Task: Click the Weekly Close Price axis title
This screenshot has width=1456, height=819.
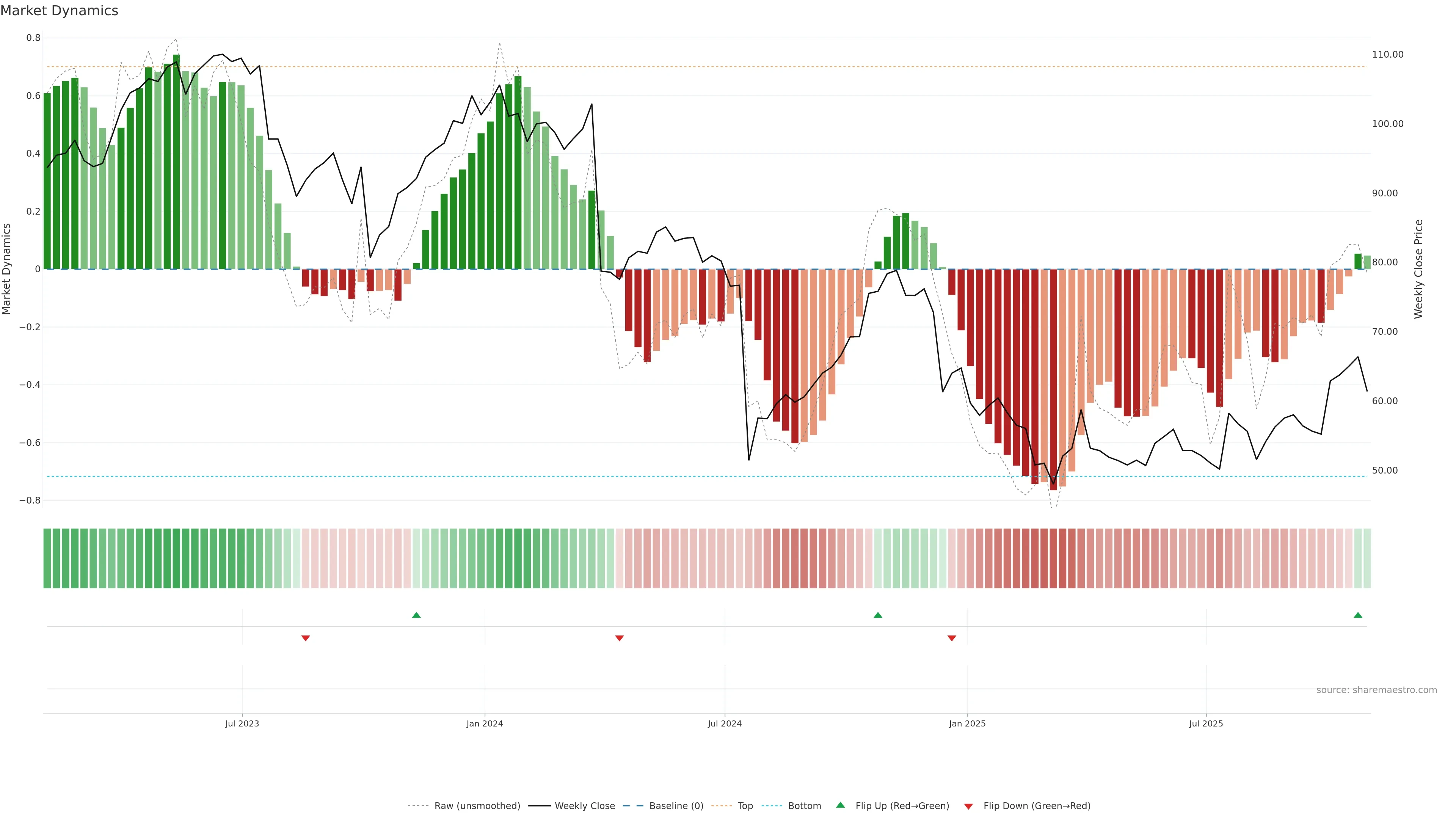Action: point(1418,269)
